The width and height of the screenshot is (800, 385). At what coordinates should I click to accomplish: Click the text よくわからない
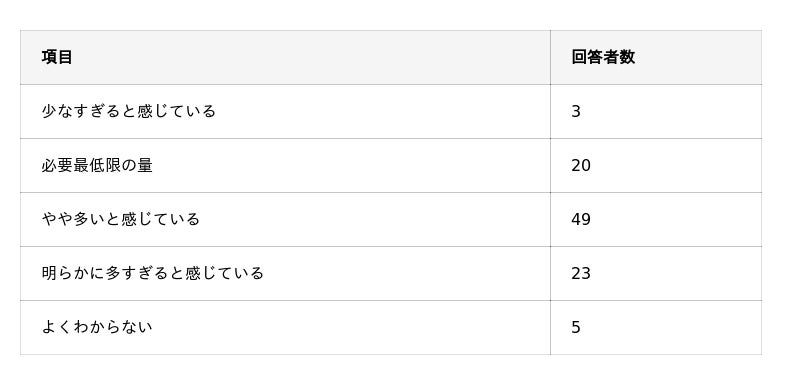point(97,327)
